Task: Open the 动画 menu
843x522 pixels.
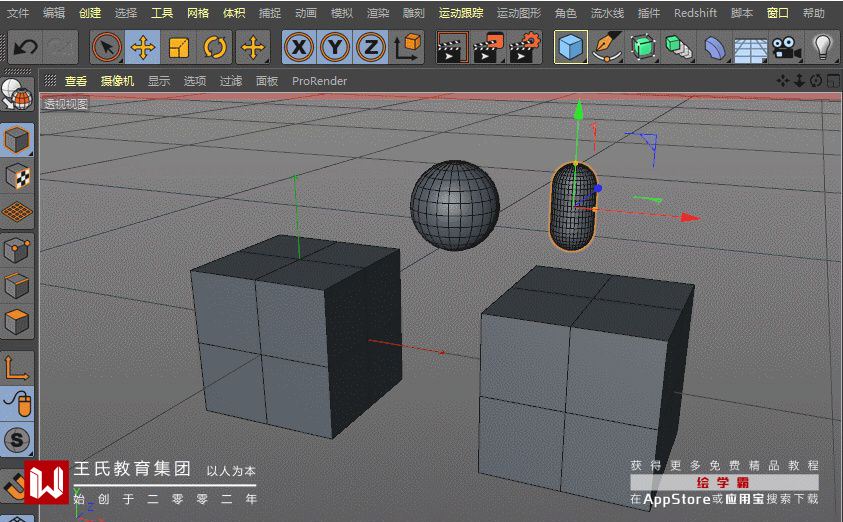Action: 306,13
